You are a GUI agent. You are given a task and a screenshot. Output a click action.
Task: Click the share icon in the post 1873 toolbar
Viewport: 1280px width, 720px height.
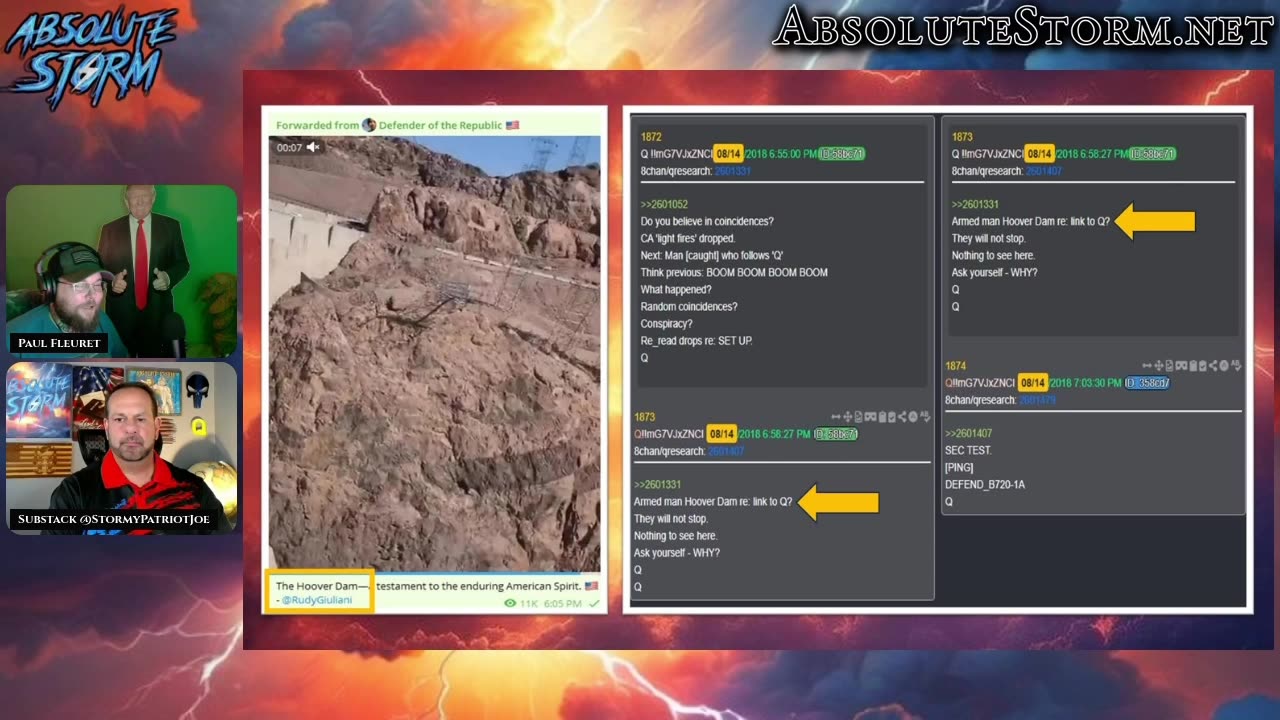point(902,417)
